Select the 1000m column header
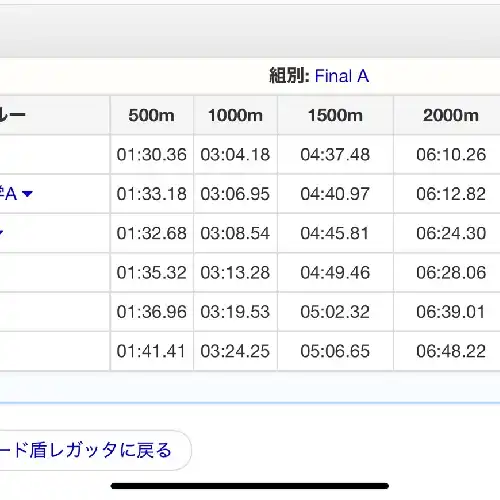The width and height of the screenshot is (500, 500). [235, 115]
